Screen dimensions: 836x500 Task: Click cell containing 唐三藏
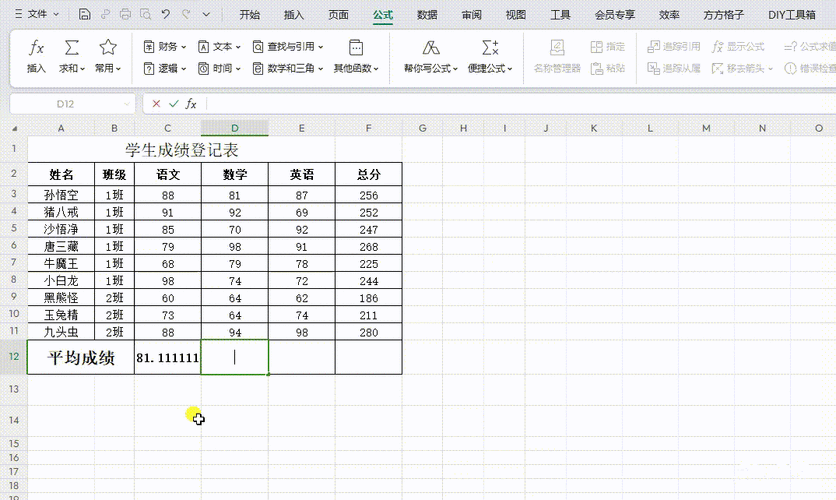coord(61,246)
